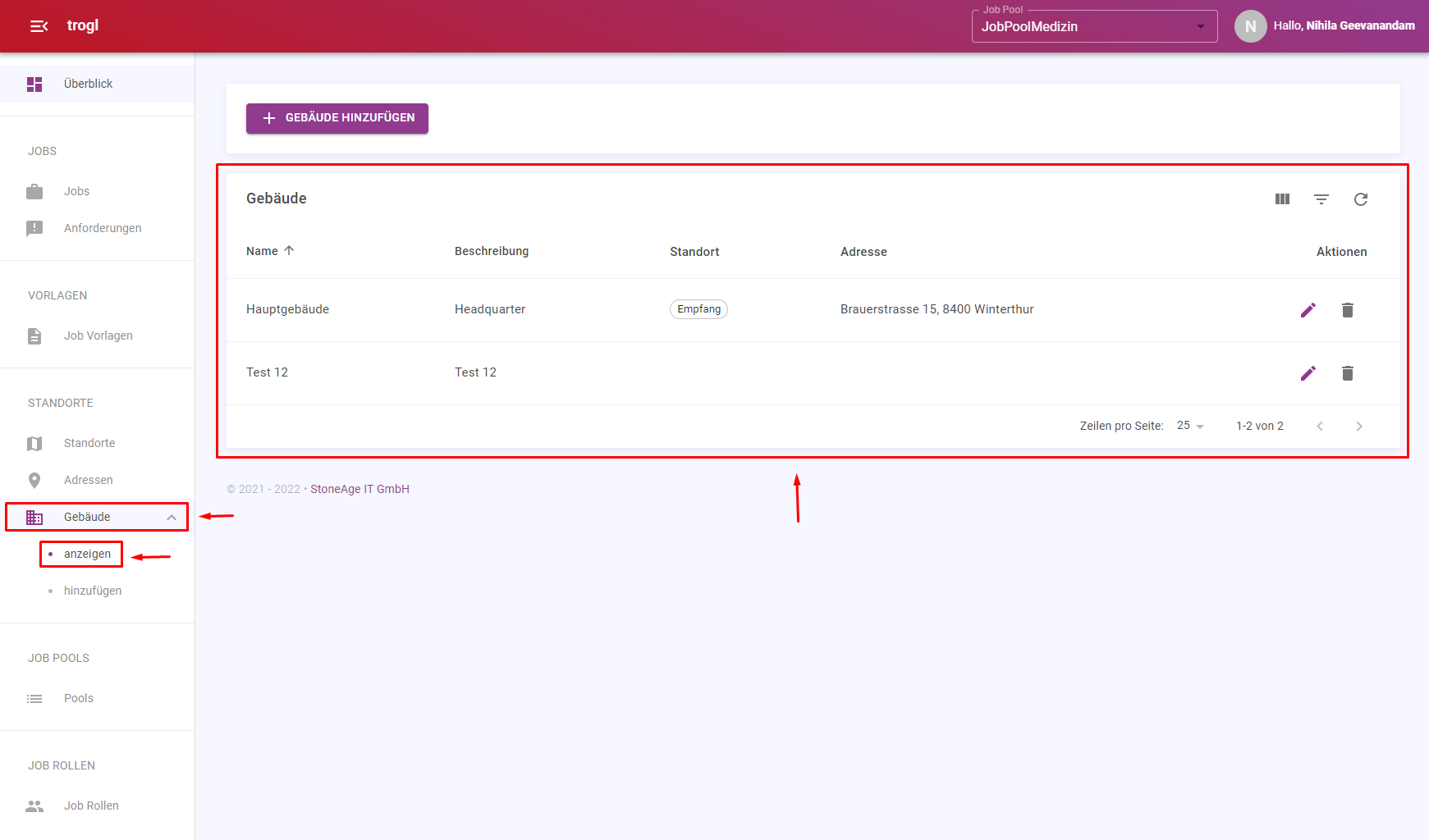Click the Anforderungen feedback icon
The width and height of the screenshot is (1429, 840).
point(34,228)
